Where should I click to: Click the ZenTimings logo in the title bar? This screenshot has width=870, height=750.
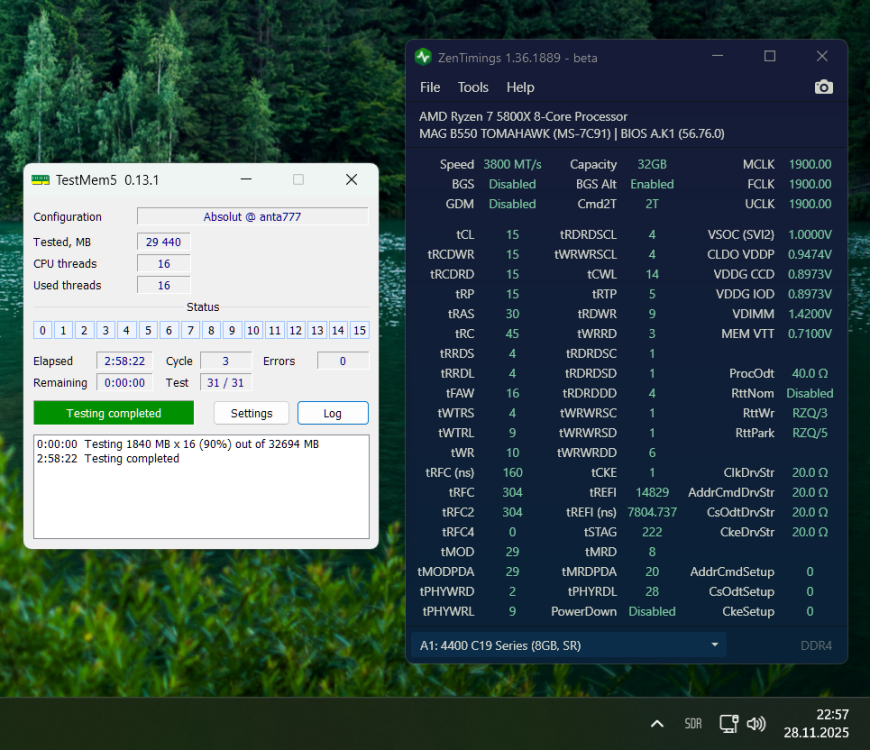click(423, 57)
